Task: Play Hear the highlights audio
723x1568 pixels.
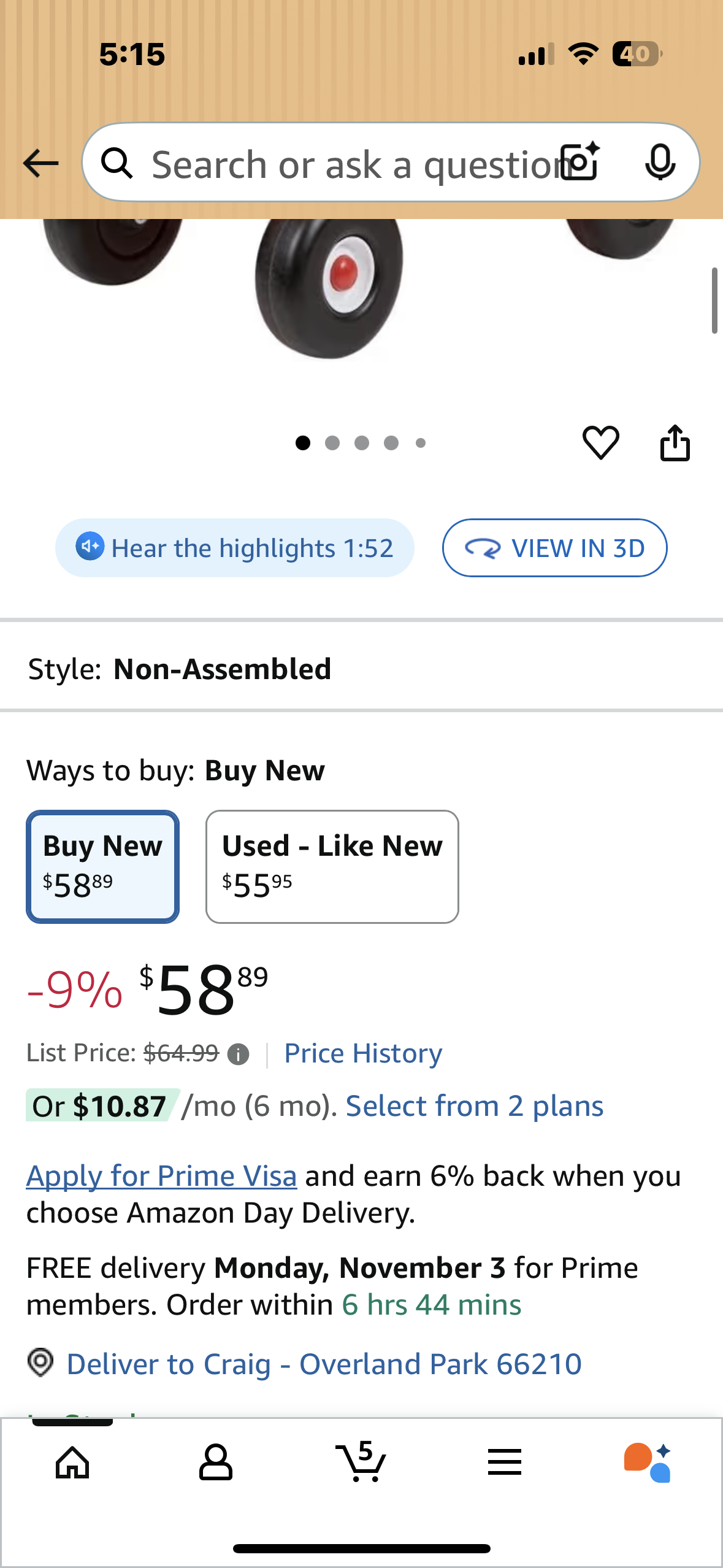Action: pos(234,548)
